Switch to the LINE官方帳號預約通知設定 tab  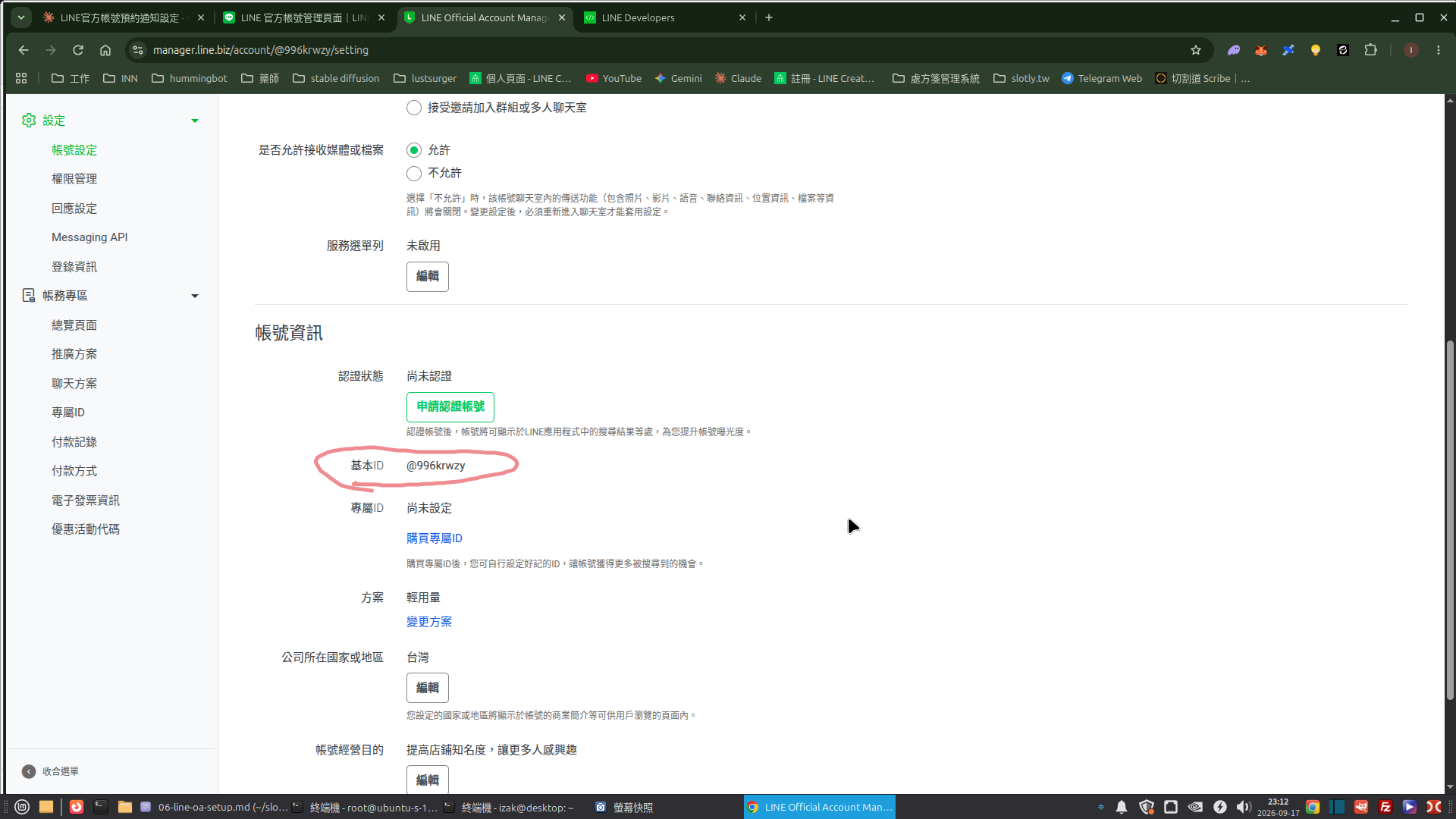click(124, 17)
